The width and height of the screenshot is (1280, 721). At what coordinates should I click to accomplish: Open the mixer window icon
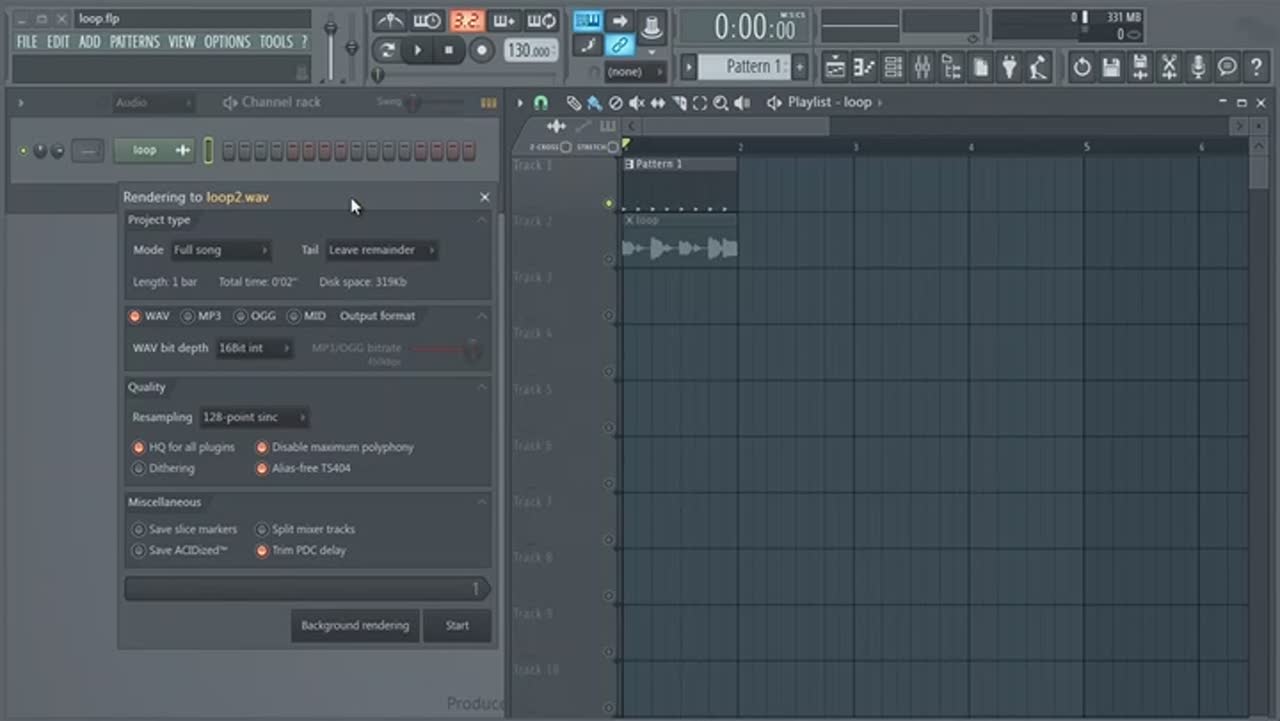[922, 67]
